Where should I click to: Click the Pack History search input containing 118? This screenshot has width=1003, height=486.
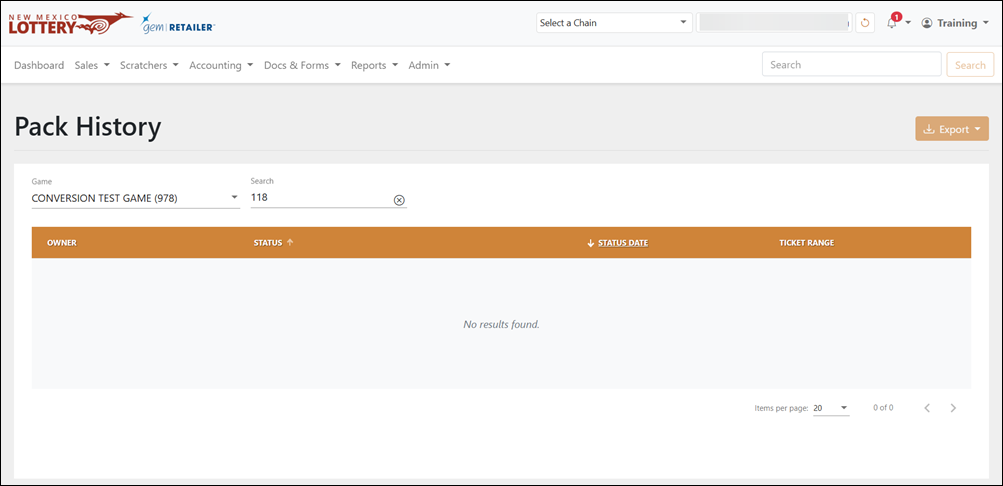[x=321, y=198]
